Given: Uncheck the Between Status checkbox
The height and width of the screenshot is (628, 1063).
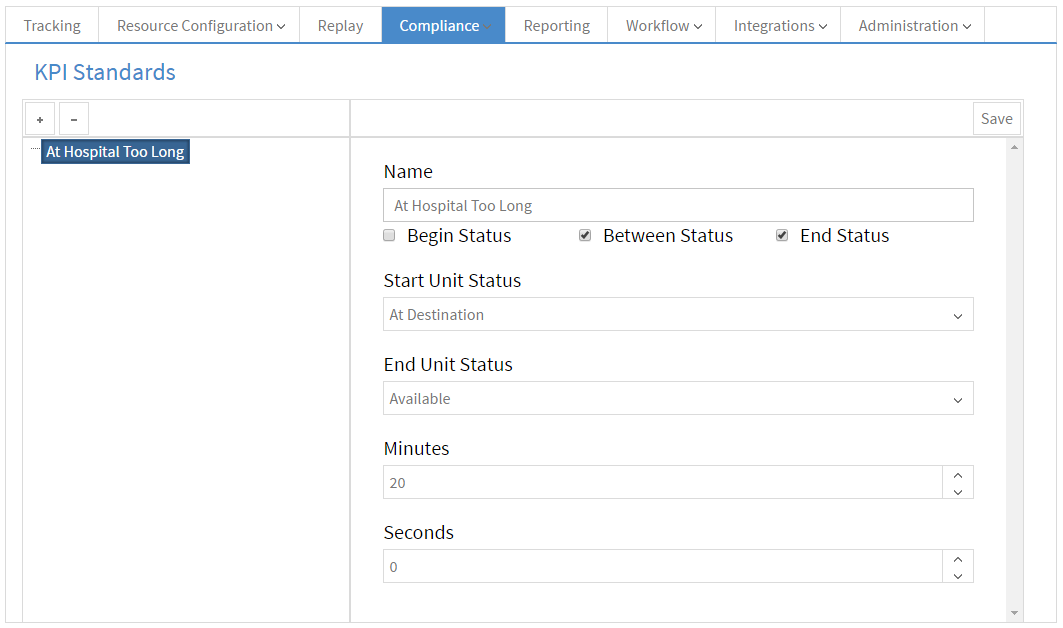Looking at the screenshot, I should click(585, 235).
